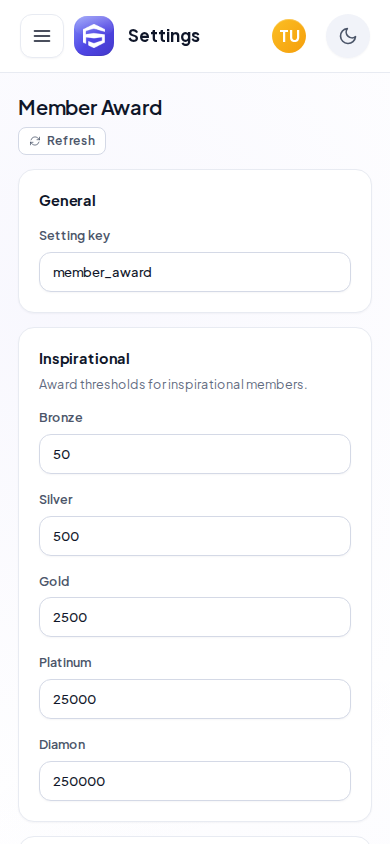Viewport: 390px width, 844px height.
Task: Click the Bronze threshold field showing 50
Action: pyautogui.click(x=195, y=454)
